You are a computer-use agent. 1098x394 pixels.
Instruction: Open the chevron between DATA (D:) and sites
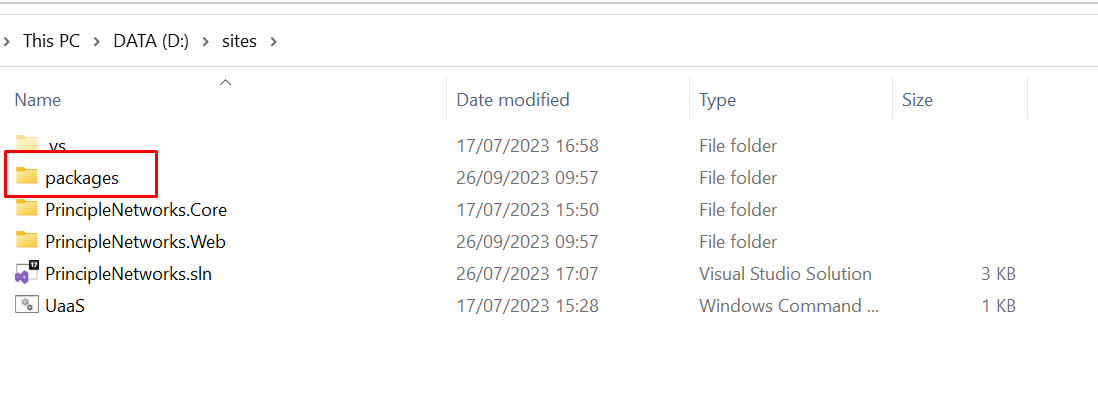coord(205,41)
